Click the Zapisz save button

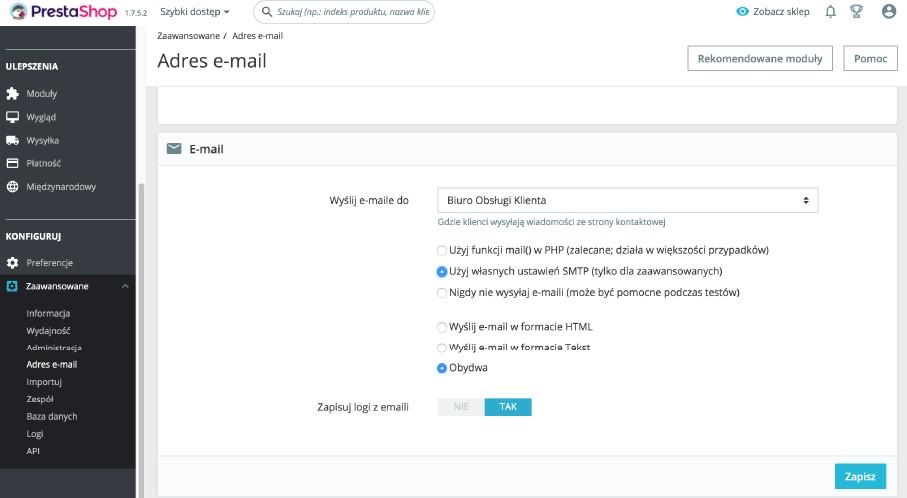(x=859, y=477)
